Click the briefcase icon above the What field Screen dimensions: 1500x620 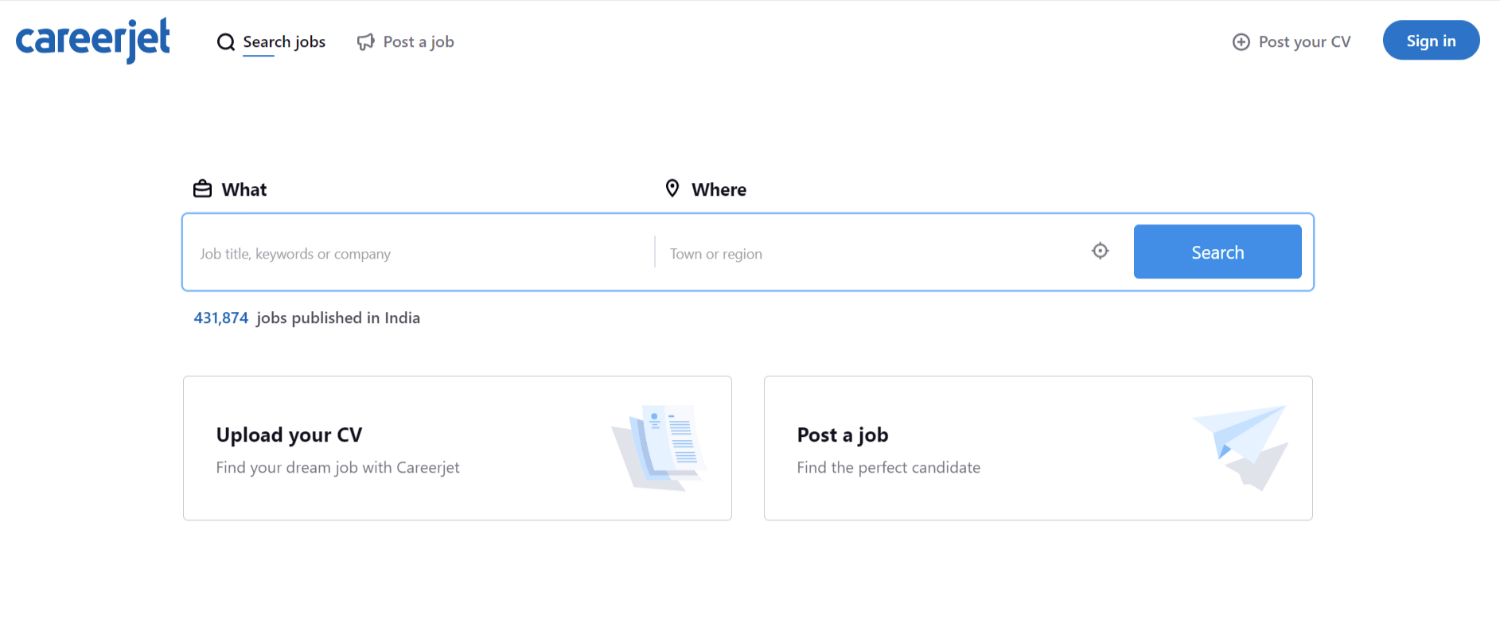[202, 188]
